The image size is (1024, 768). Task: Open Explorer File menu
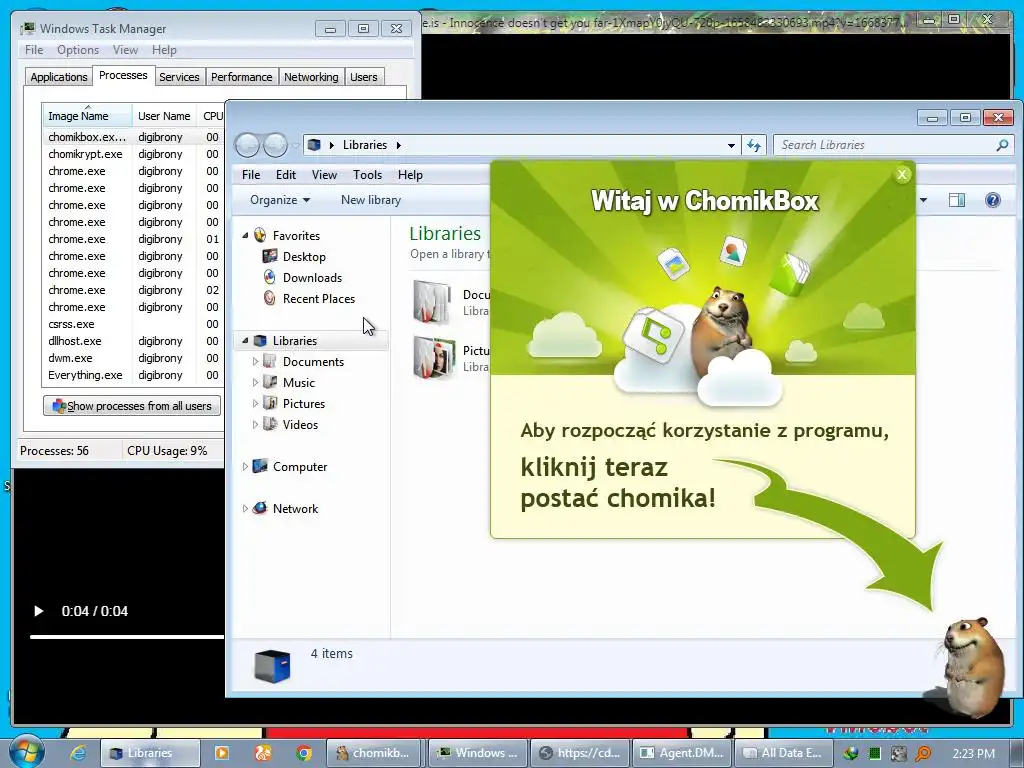251,174
